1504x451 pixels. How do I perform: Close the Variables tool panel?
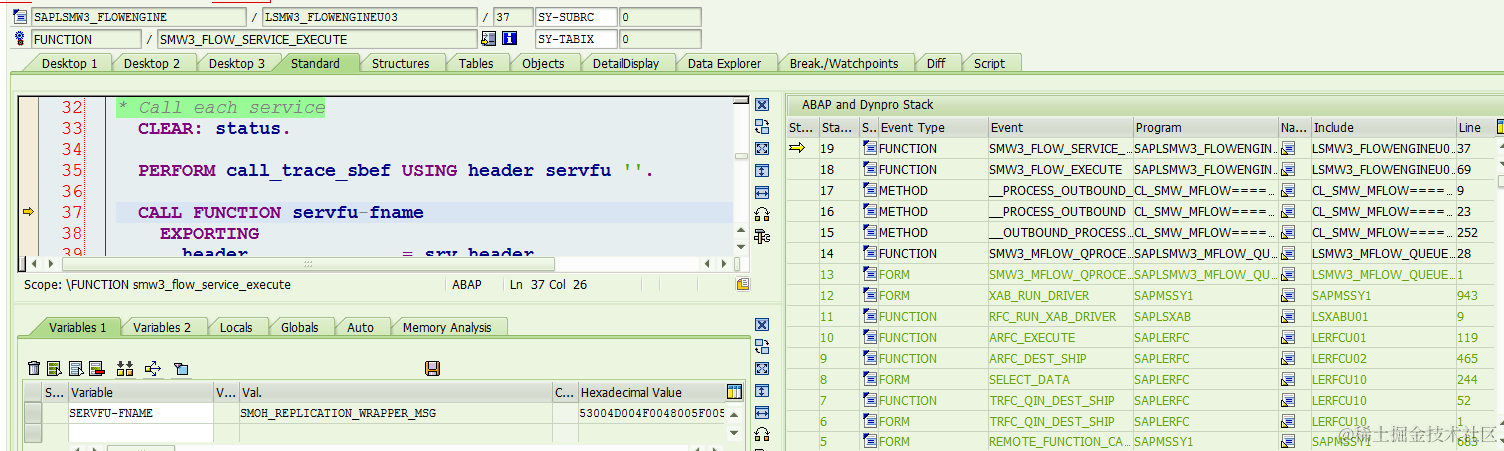click(x=762, y=325)
